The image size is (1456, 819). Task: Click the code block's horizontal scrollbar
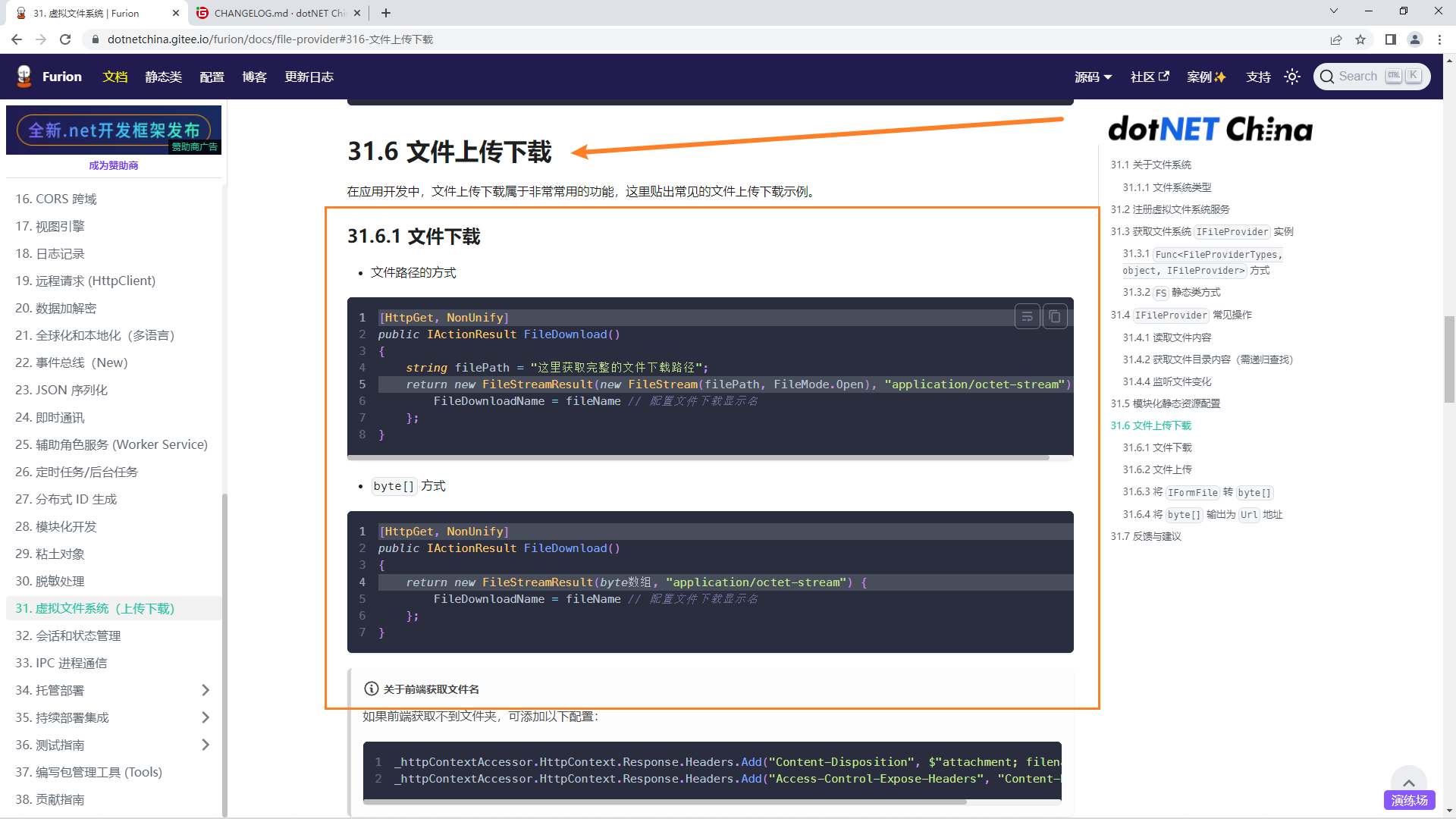pyautogui.click(x=698, y=458)
